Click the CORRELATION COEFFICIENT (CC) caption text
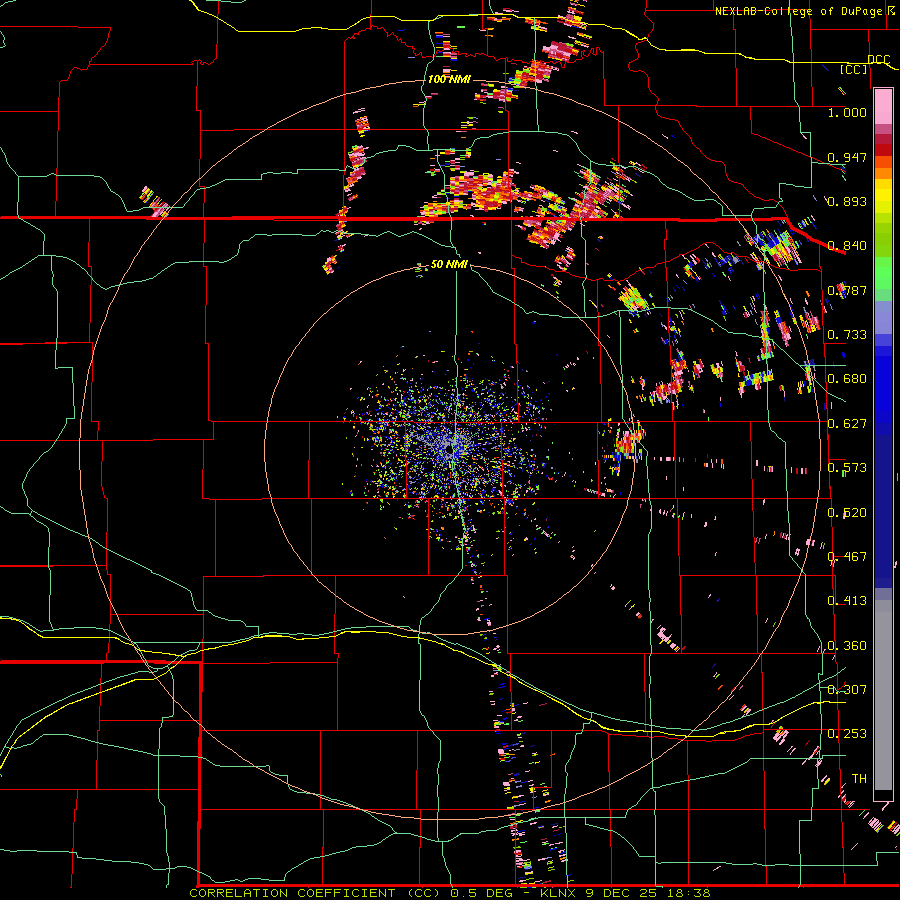This screenshot has height=900, width=900. pos(316,893)
